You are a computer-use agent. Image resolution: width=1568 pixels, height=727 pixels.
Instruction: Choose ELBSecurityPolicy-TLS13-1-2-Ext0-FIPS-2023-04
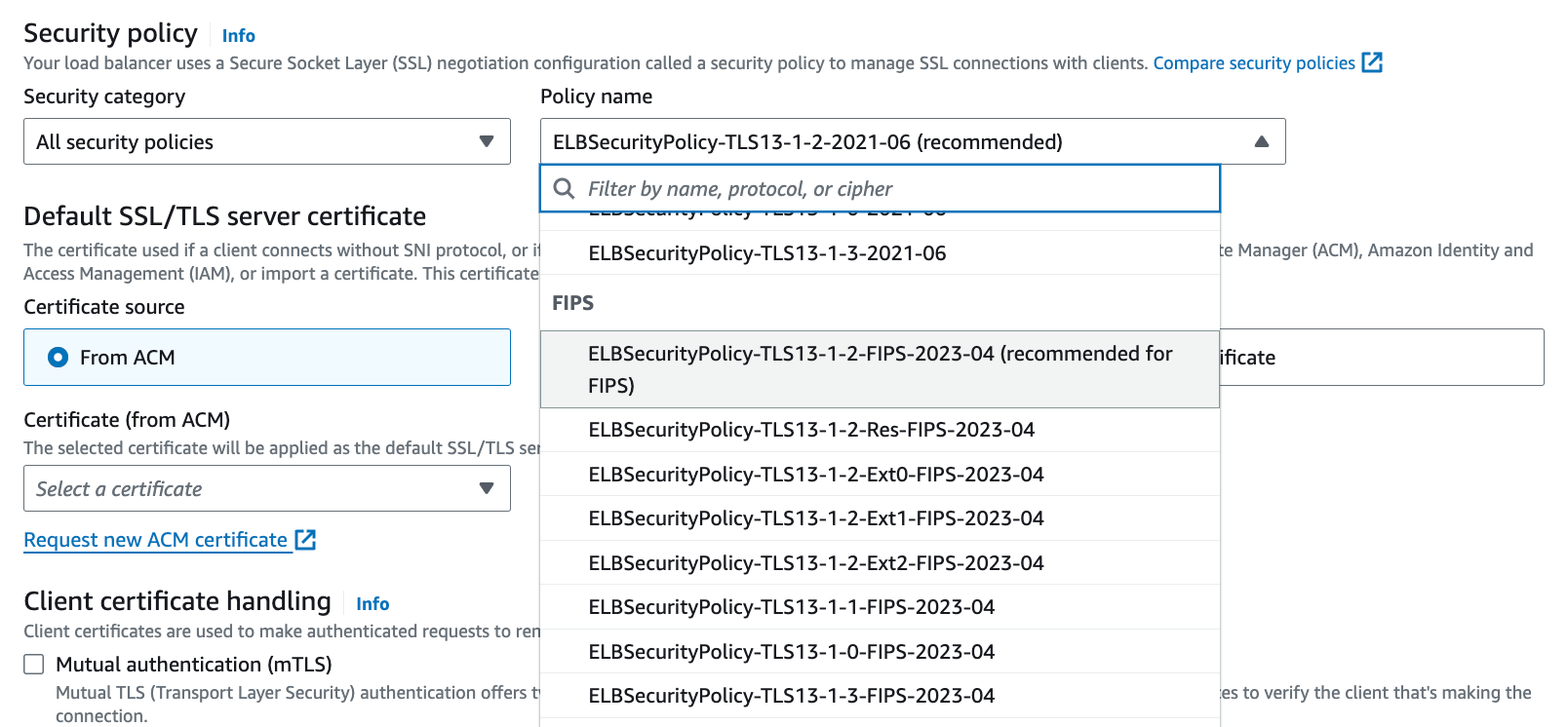point(880,475)
